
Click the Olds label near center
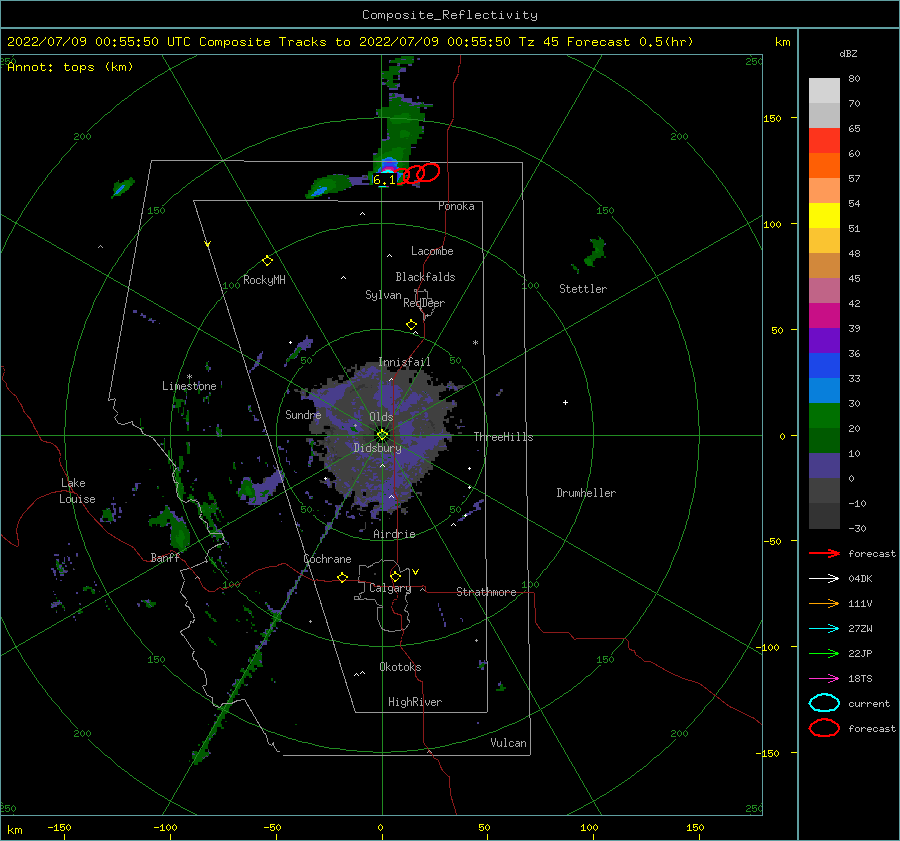tap(381, 417)
